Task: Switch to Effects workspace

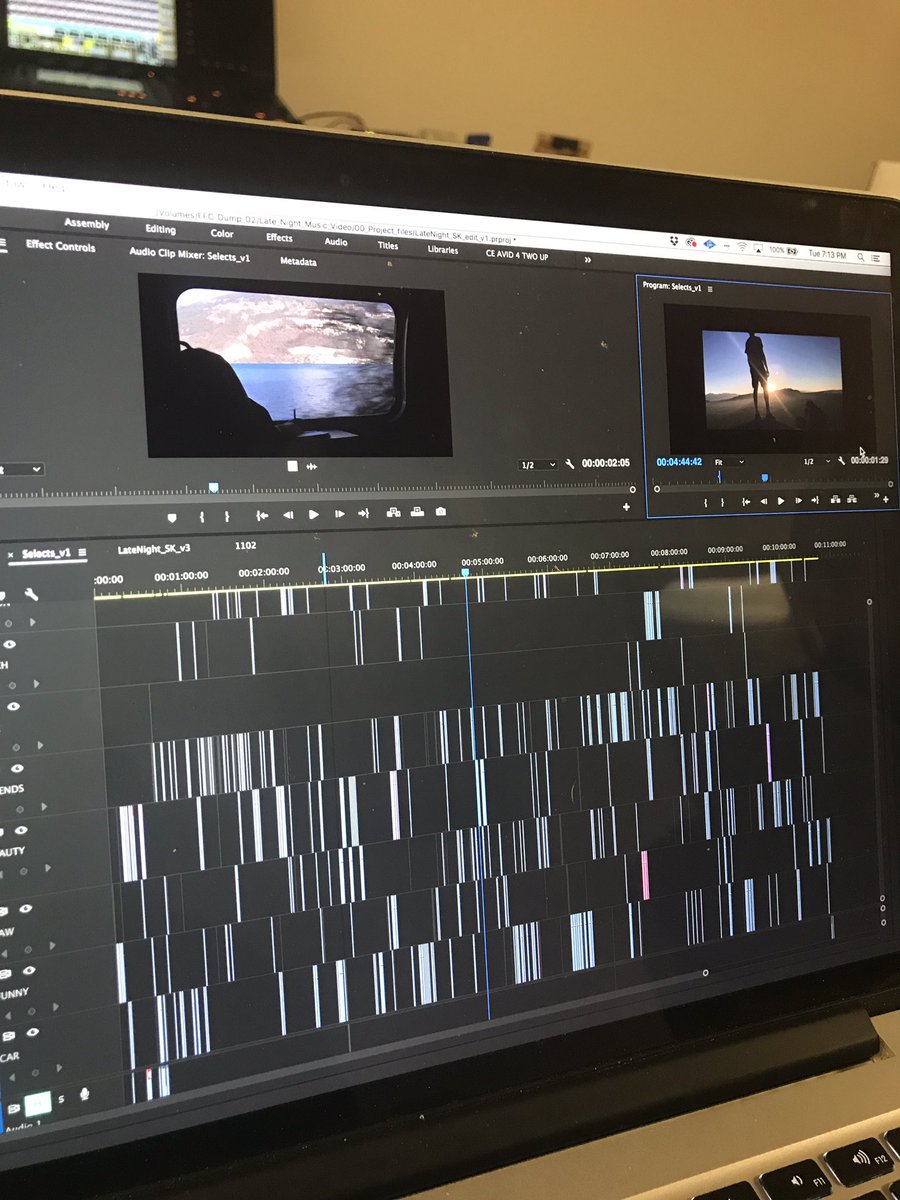Action: 279,238
